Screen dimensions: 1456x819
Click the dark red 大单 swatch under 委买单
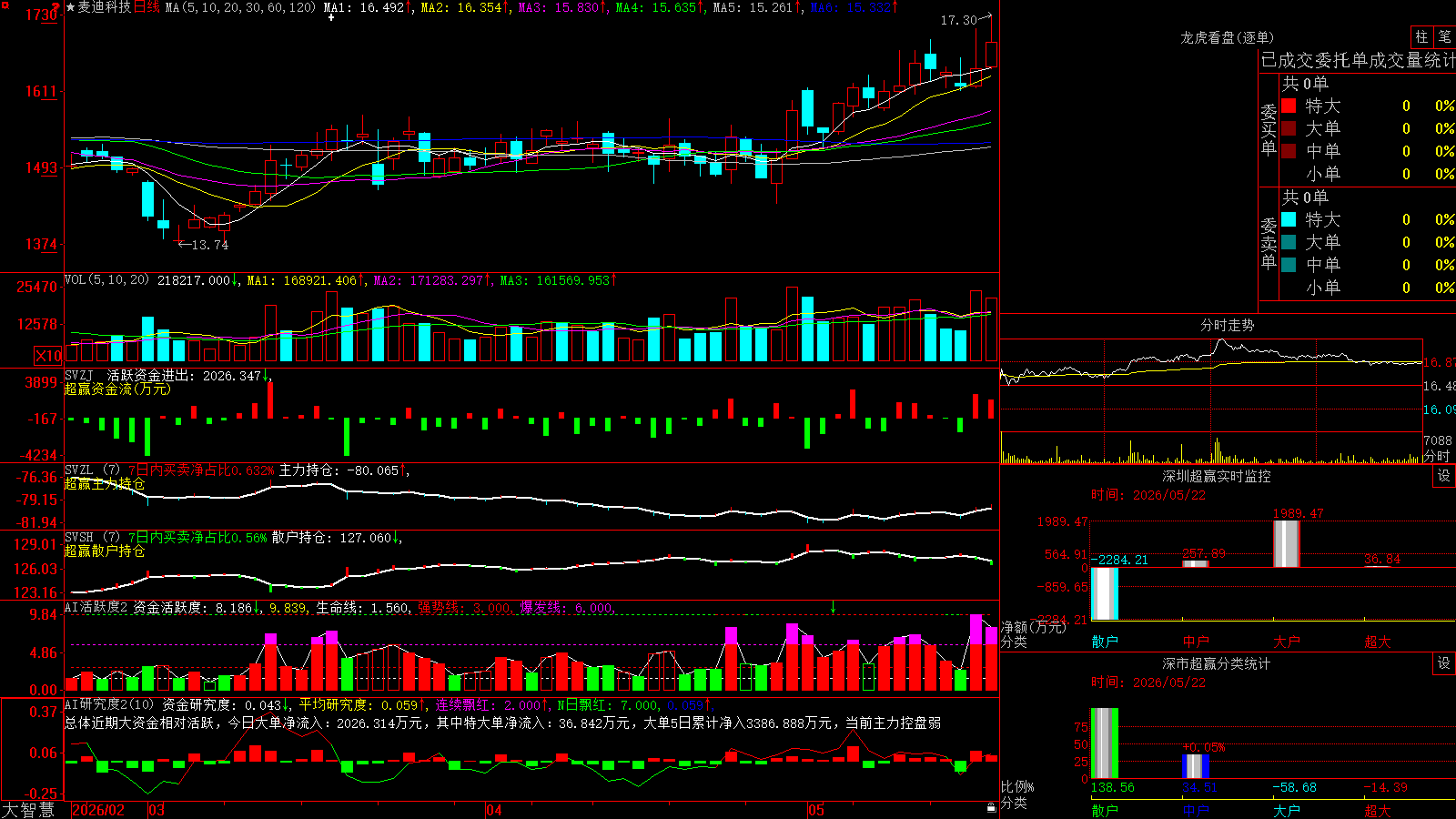point(1289,128)
